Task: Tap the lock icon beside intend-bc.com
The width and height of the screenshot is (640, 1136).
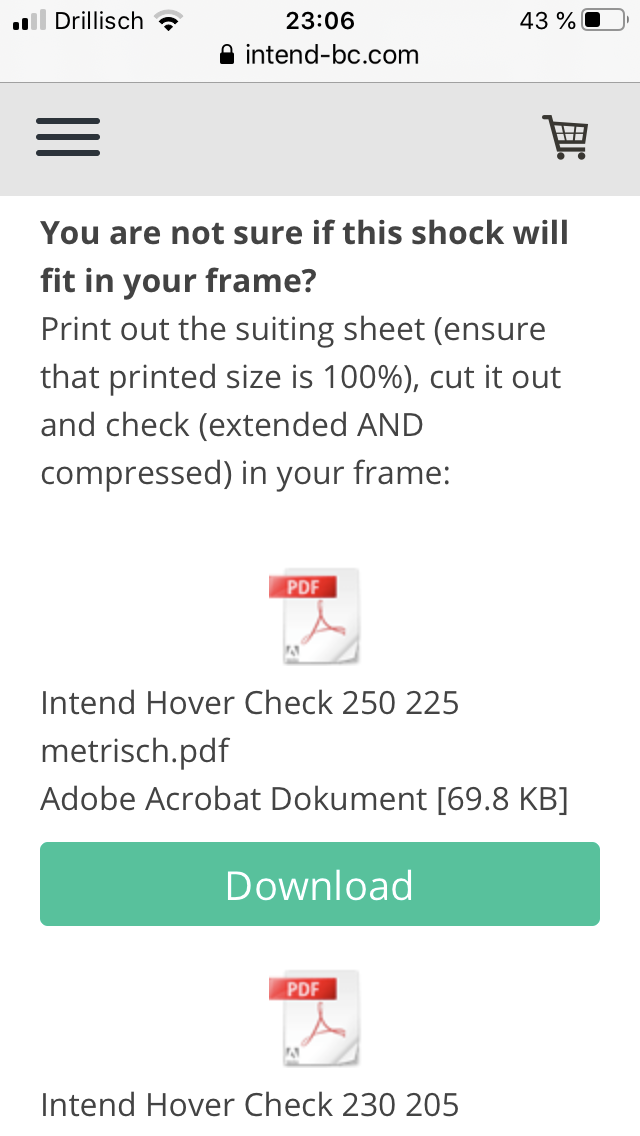Action: (x=227, y=55)
